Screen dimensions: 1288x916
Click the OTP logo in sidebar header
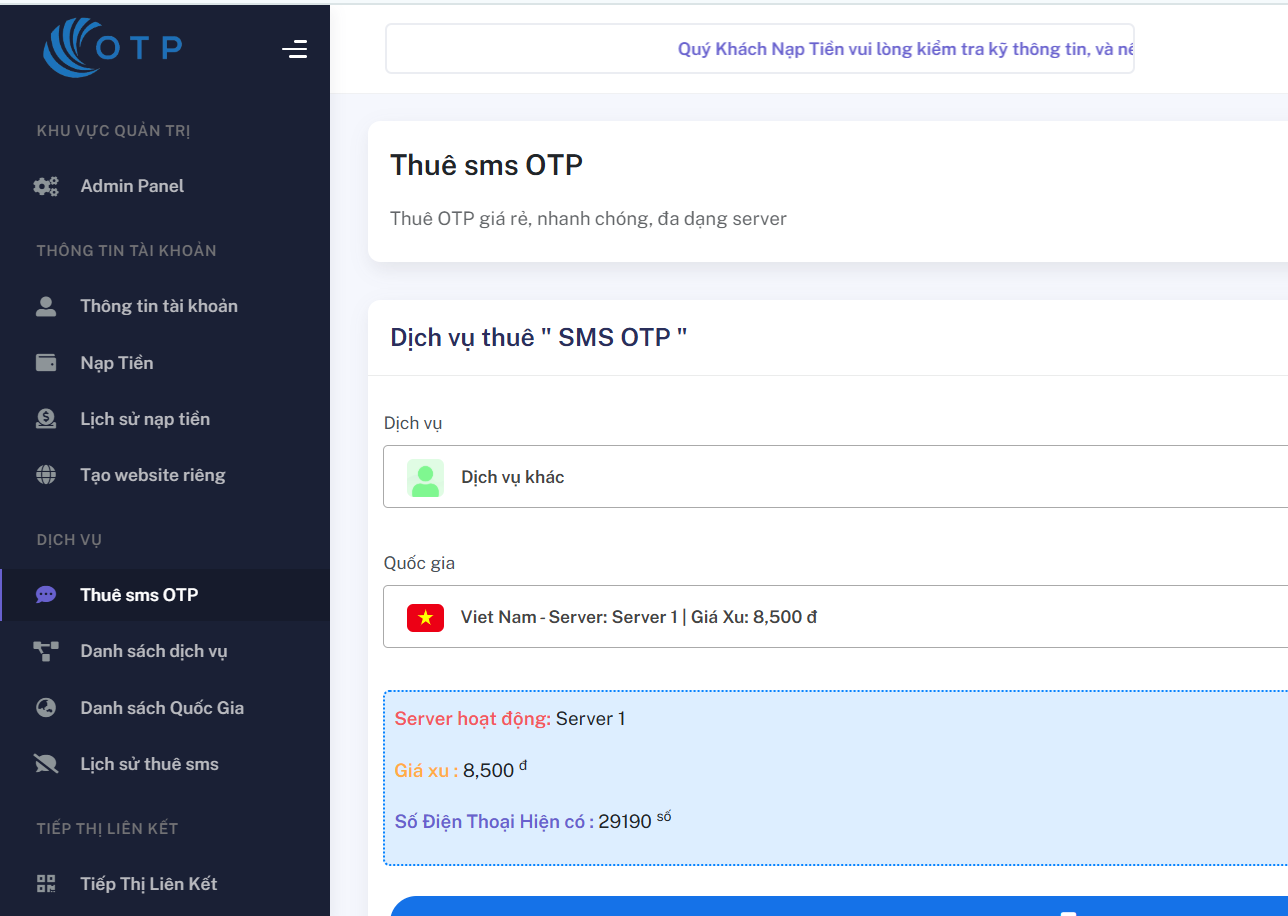pyautogui.click(x=113, y=47)
